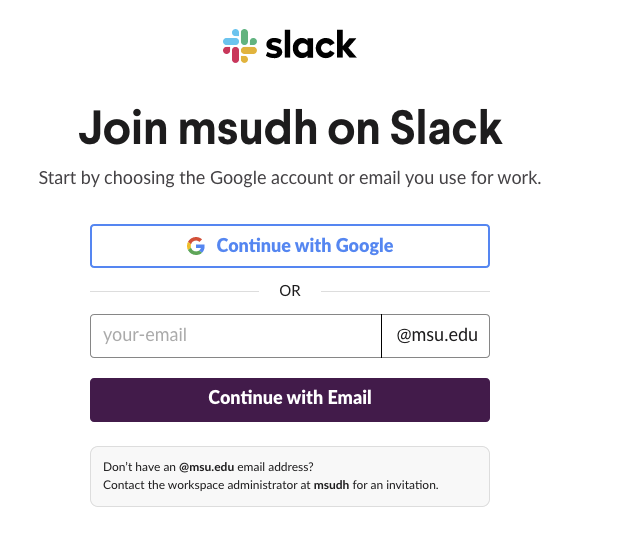
Task: Click the divider line left of OR
Action: tap(174, 291)
